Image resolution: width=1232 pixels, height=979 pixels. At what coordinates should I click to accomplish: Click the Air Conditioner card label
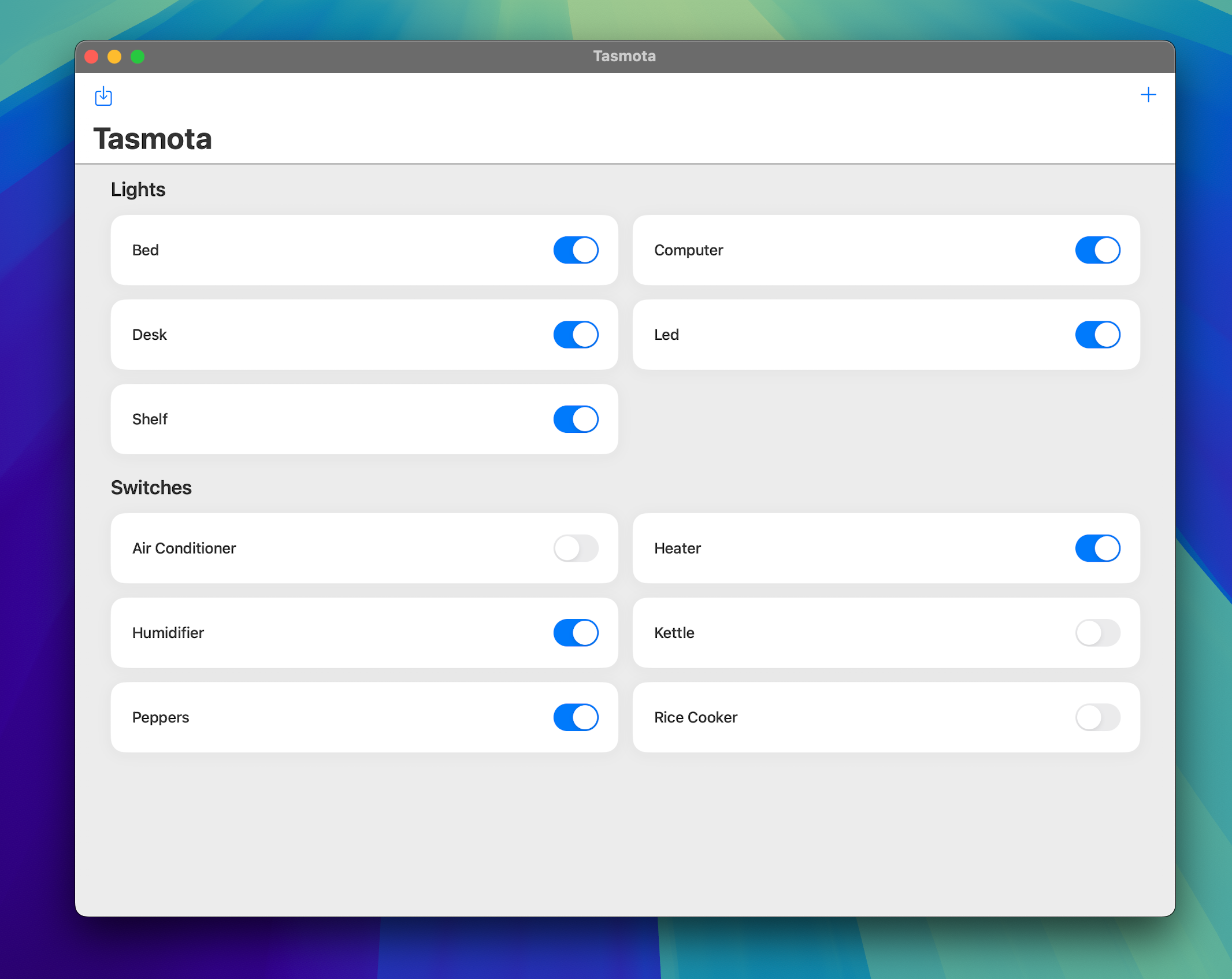184,548
